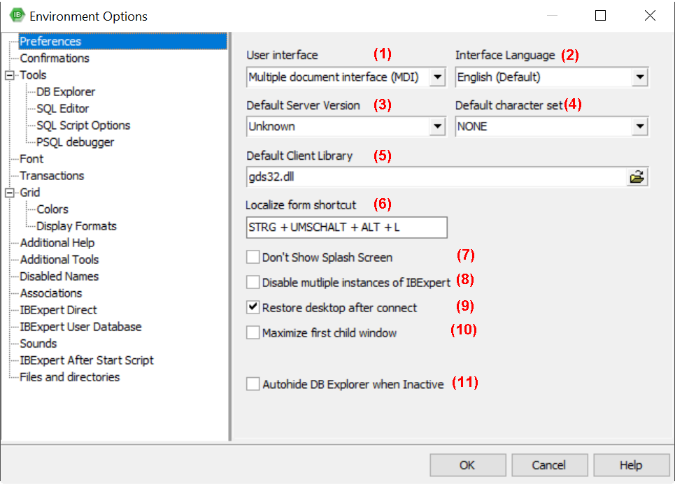Enable Maximize first child window option
This screenshot has width=676, height=484.
pyautogui.click(x=253, y=332)
